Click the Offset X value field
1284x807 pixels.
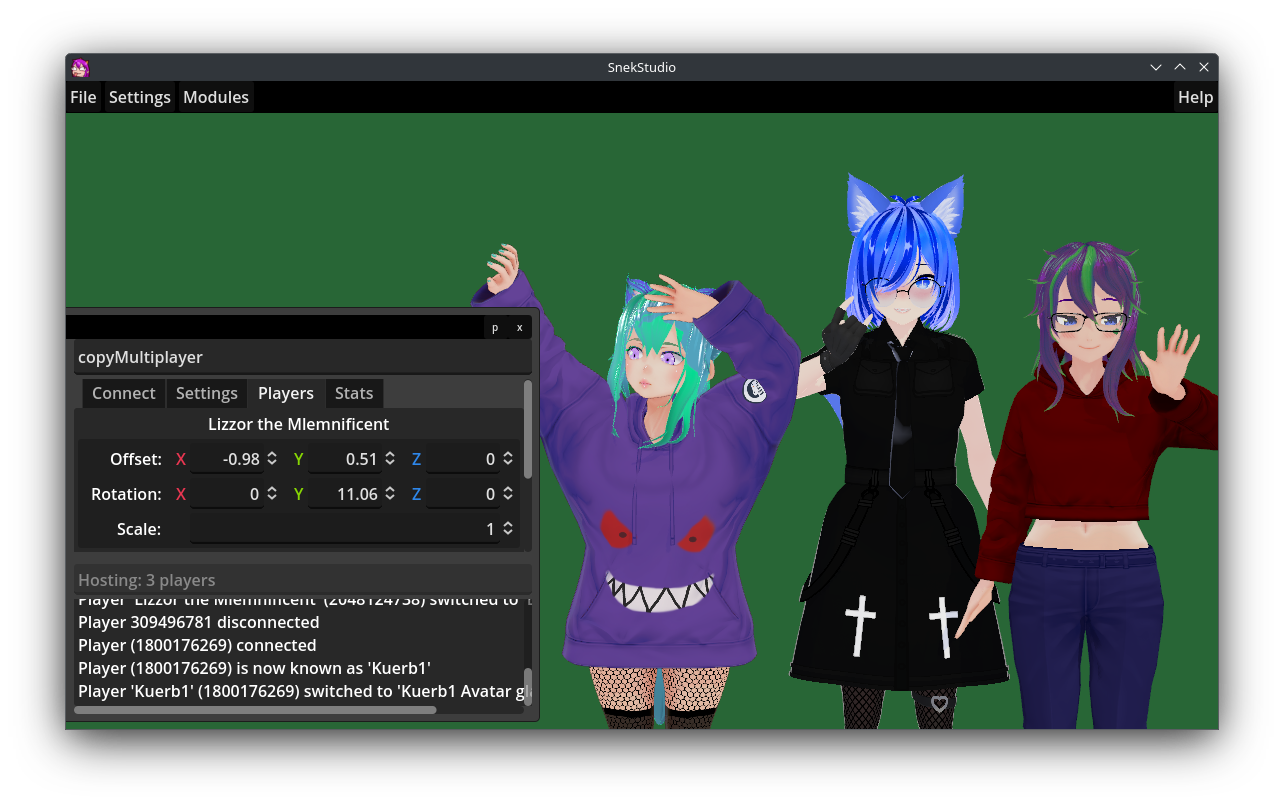point(226,459)
